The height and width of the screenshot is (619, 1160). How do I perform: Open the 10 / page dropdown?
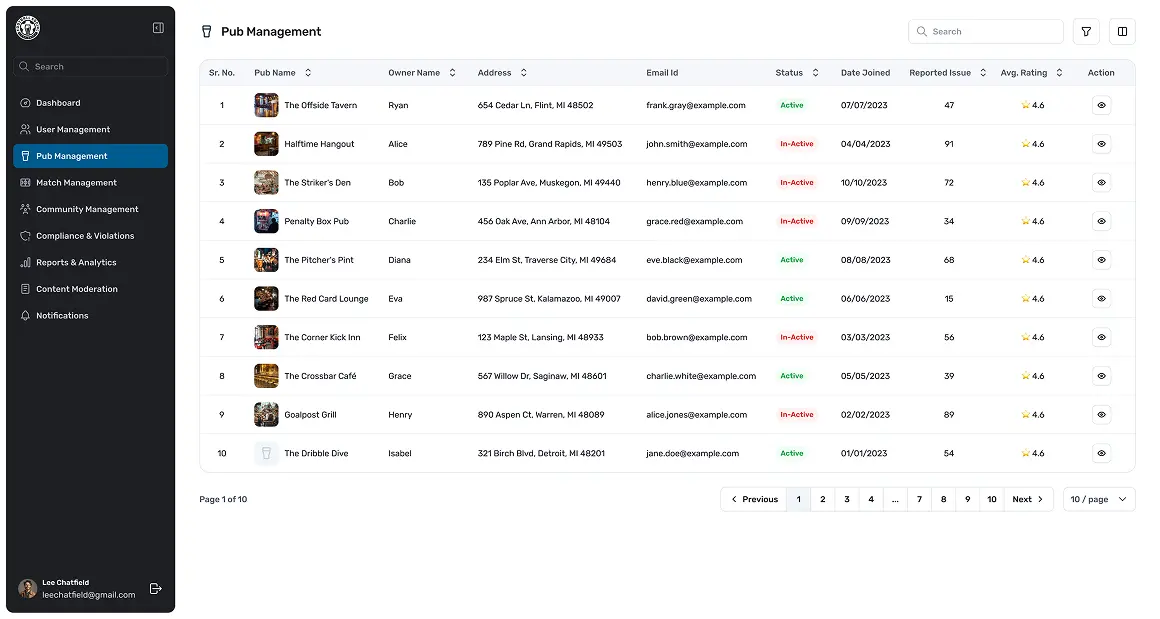pos(1098,499)
